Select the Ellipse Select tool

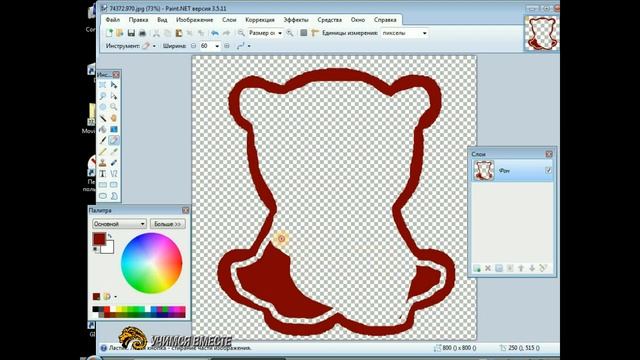(x=102, y=107)
